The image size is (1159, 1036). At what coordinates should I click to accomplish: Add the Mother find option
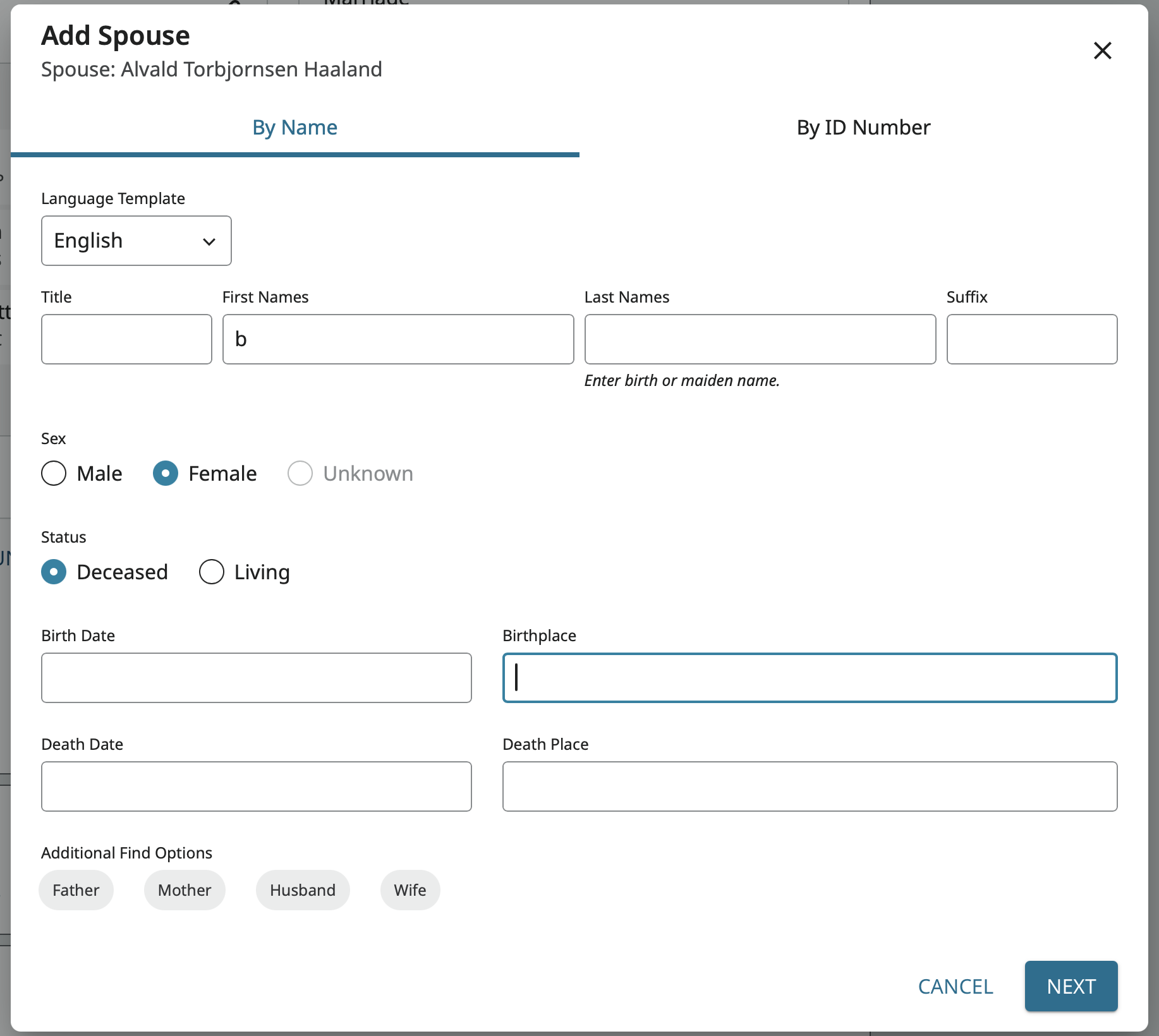[185, 890]
